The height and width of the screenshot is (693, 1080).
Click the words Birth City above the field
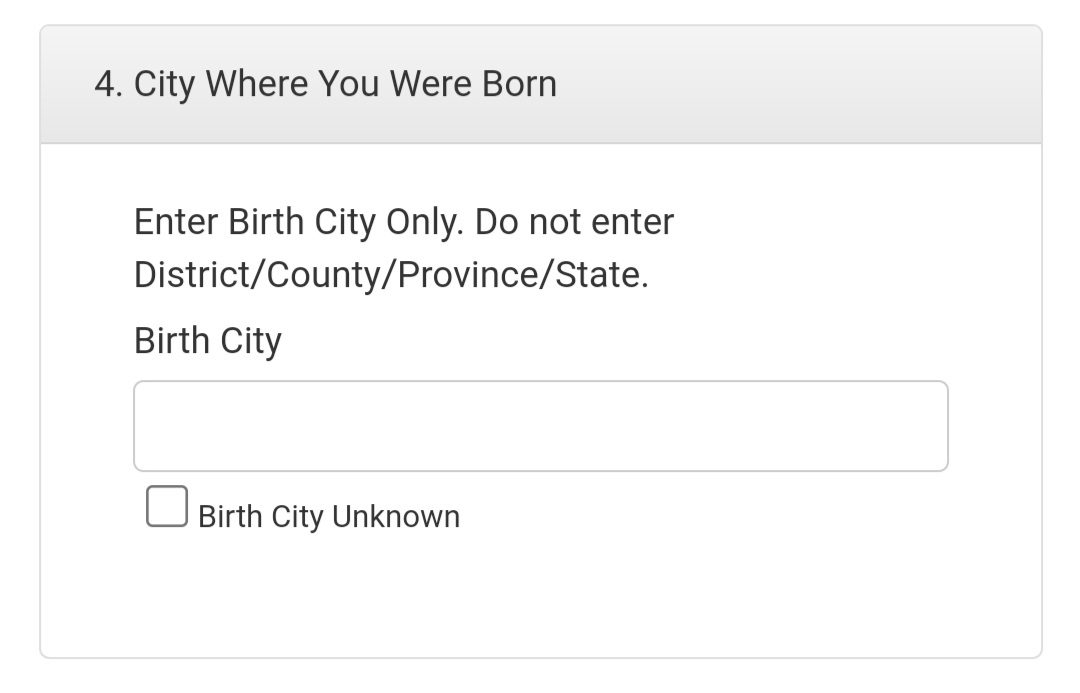(x=205, y=340)
